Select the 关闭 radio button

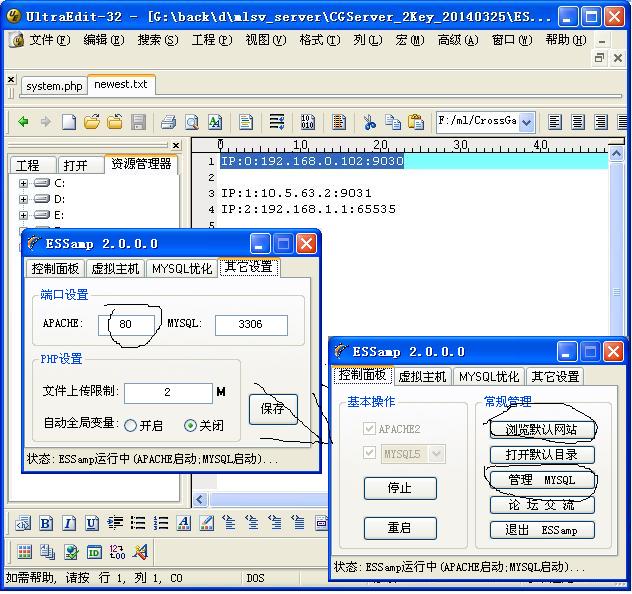(190, 425)
